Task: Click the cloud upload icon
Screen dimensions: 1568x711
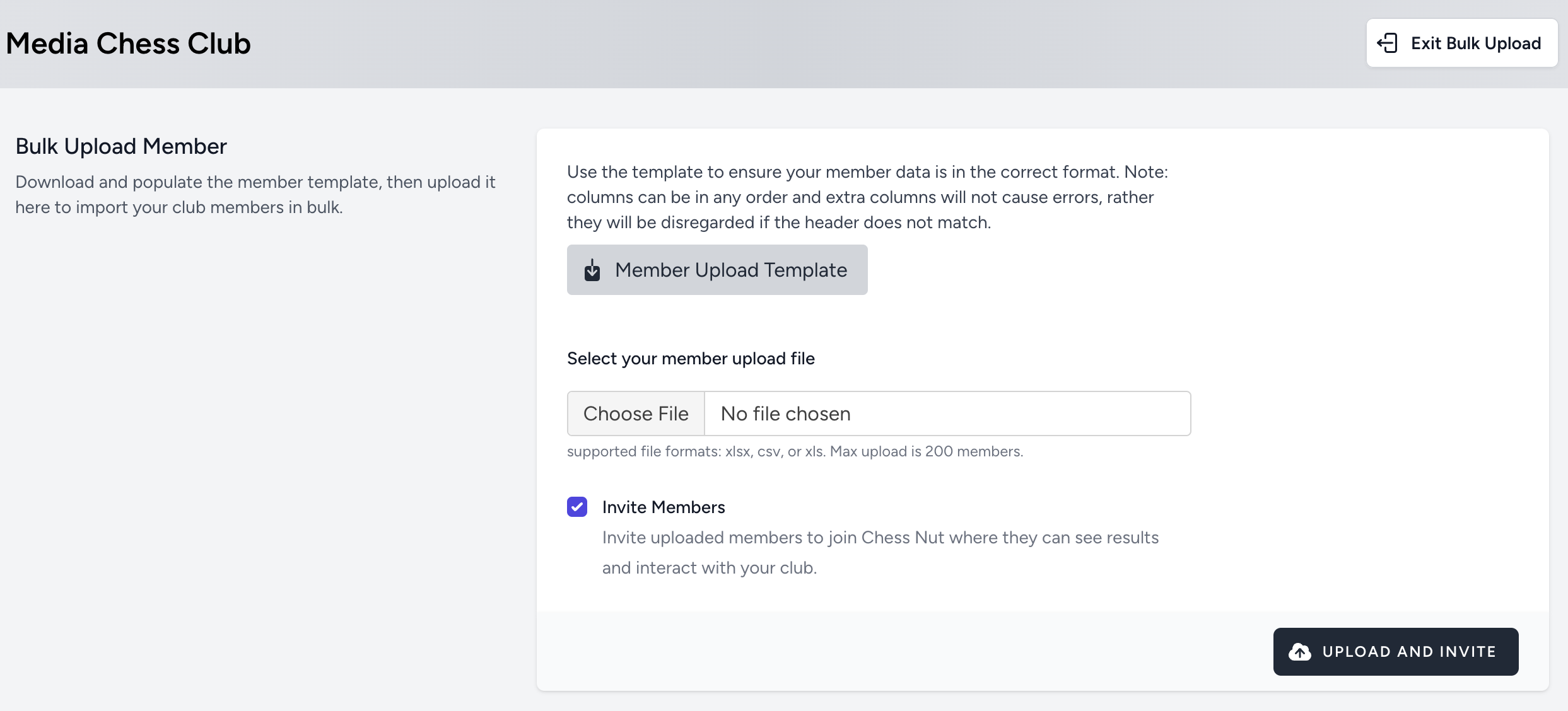Action: 1299,651
